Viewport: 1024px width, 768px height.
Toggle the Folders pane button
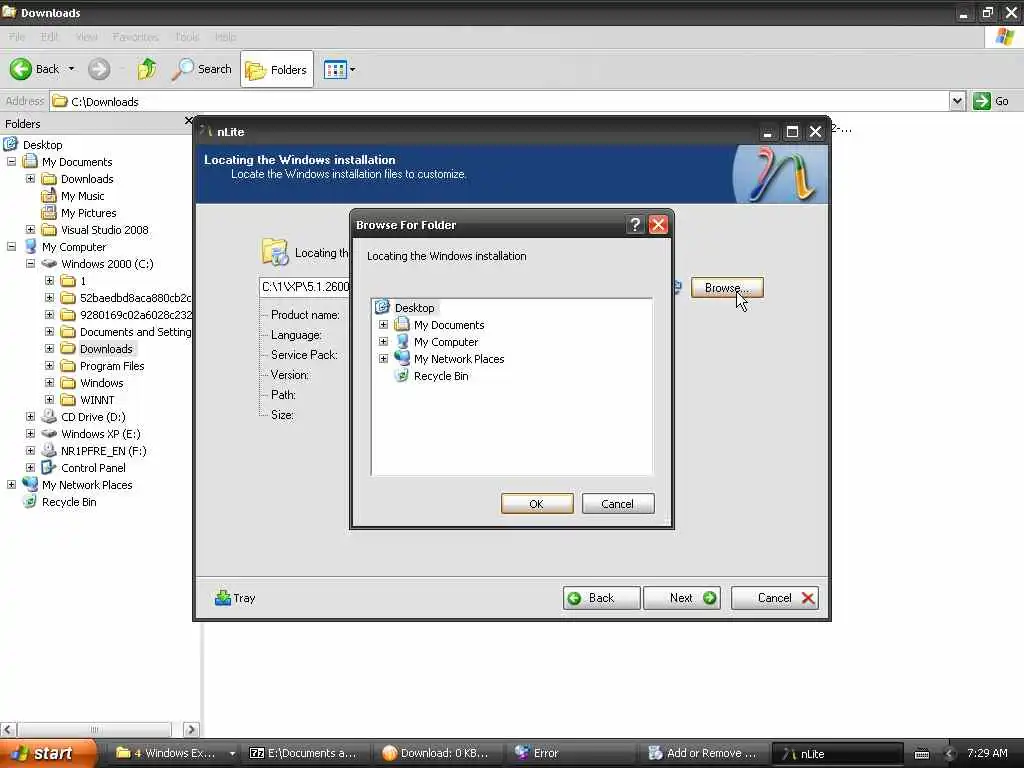[x=277, y=69]
